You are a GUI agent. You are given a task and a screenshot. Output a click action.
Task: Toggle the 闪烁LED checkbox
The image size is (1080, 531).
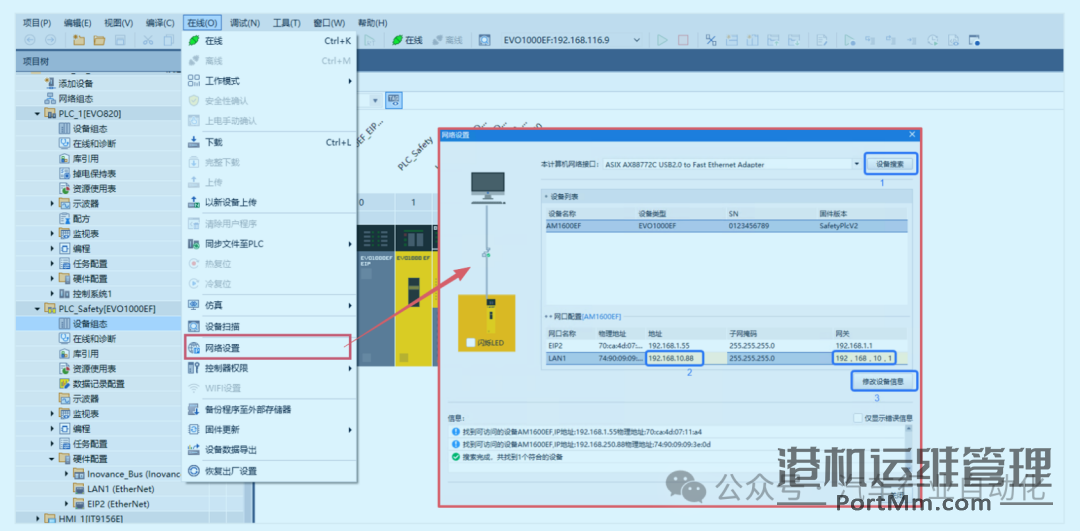click(470, 342)
